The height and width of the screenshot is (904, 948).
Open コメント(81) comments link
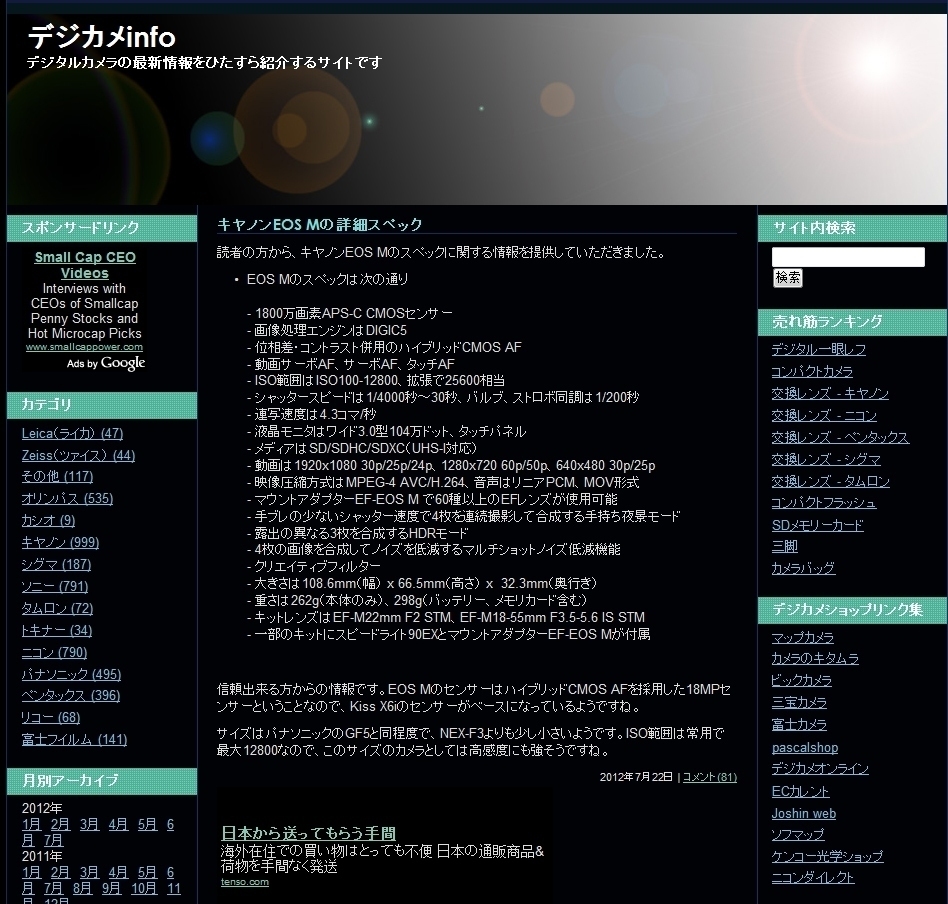(710, 778)
